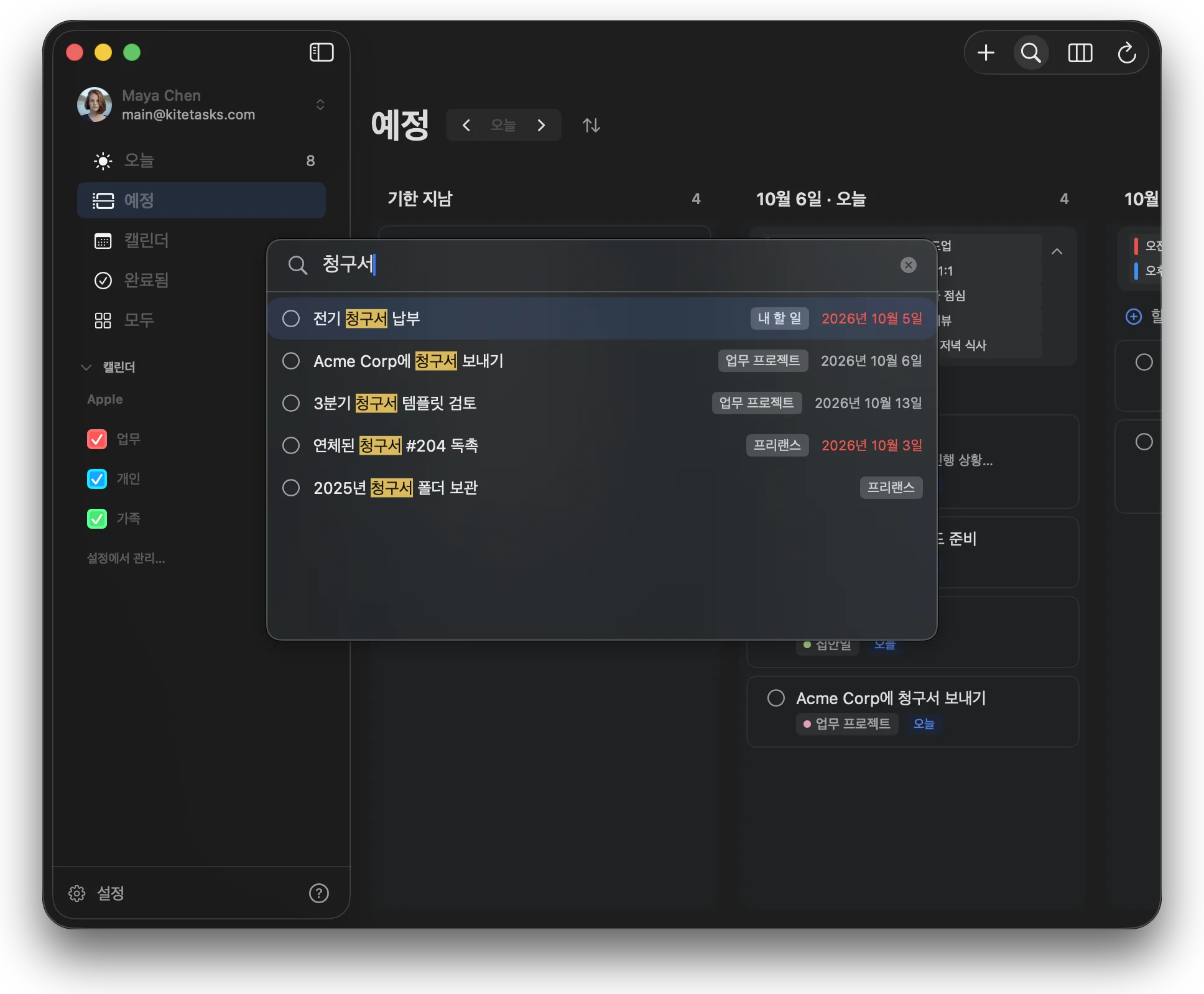Viewport: 1204px width, 994px height.
Task: Open Settings (설정) at sidebar bottom
Action: (96, 893)
